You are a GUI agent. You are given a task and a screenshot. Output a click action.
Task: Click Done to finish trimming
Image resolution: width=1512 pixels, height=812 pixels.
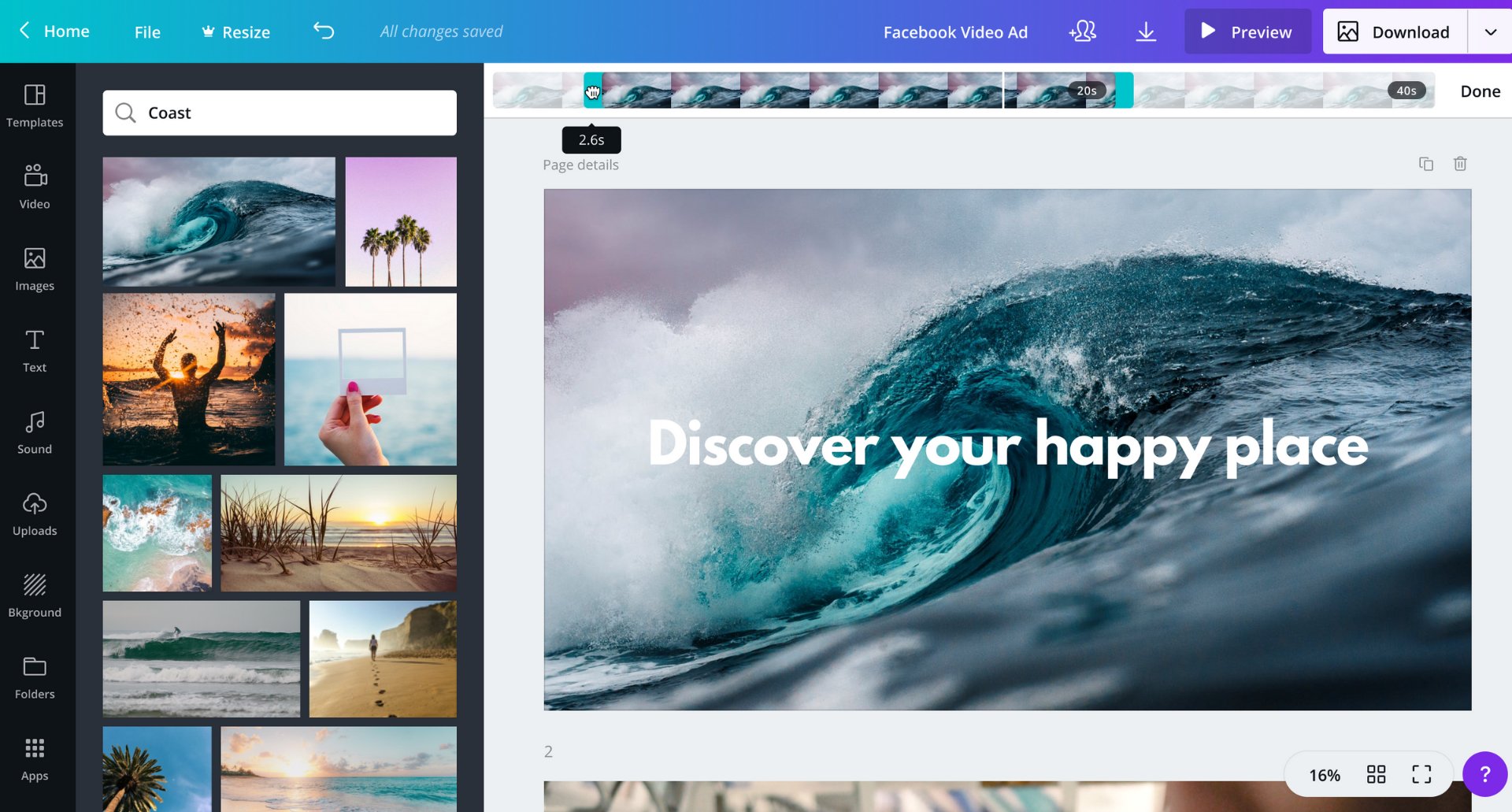coord(1480,91)
